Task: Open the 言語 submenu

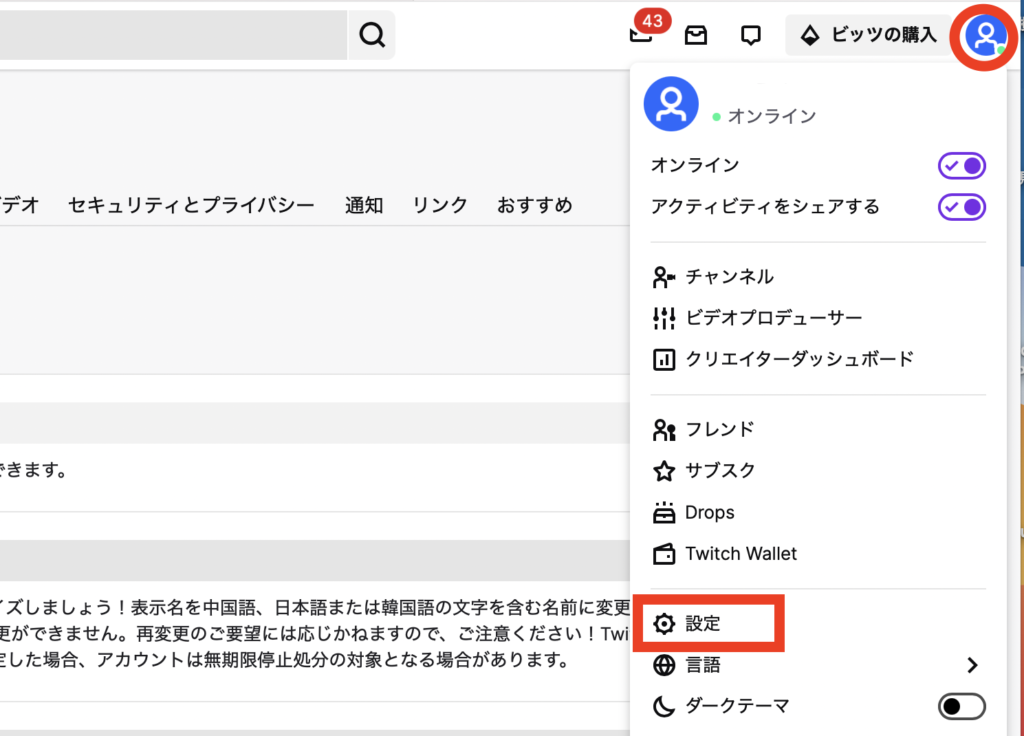Action: pos(818,665)
